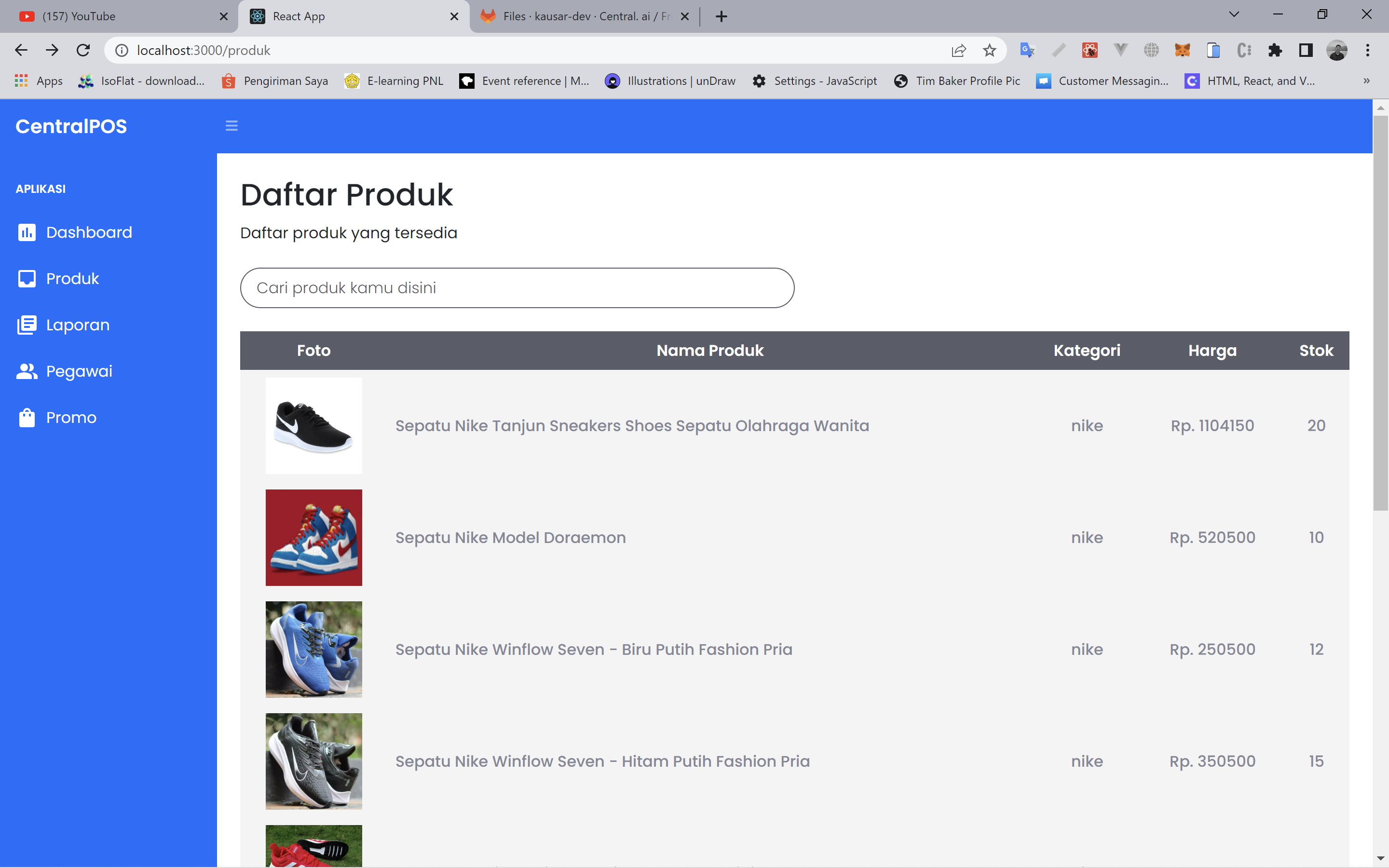Focus the 'Cari produk kamu disini' search field

click(x=517, y=287)
